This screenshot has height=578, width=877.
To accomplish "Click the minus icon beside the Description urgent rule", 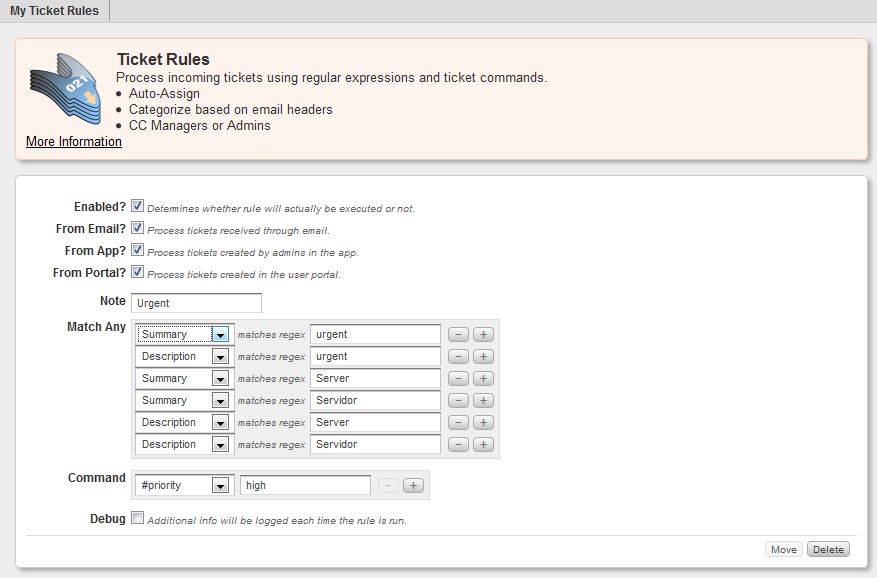I will pyautogui.click(x=458, y=356).
